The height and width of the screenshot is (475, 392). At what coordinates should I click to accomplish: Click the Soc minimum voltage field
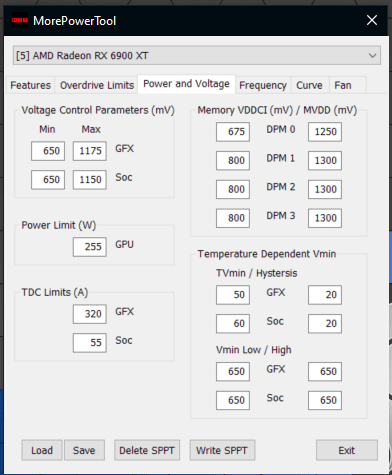pos(48,180)
